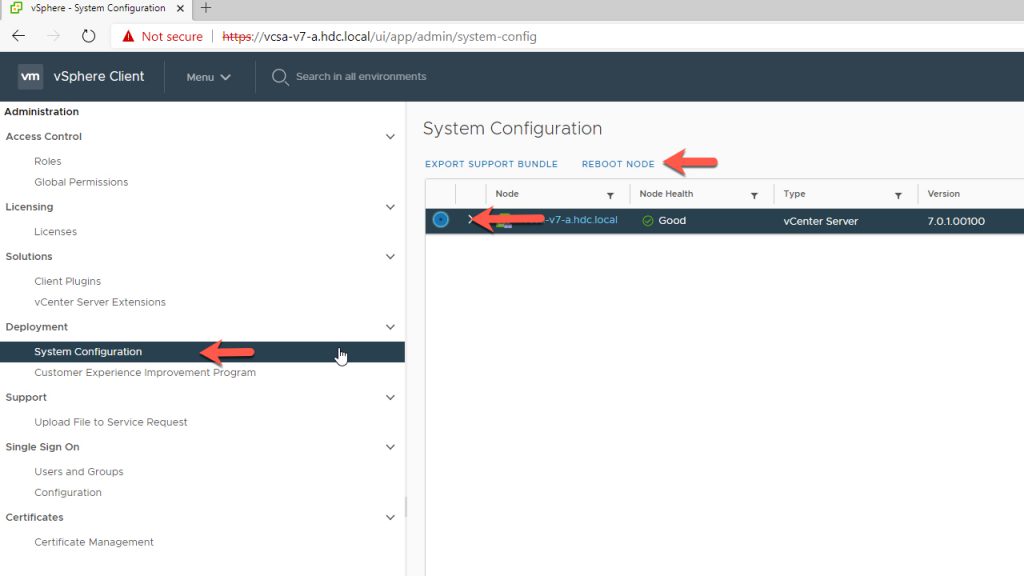Filter the Node column
The width and height of the screenshot is (1024, 576).
click(x=610, y=195)
